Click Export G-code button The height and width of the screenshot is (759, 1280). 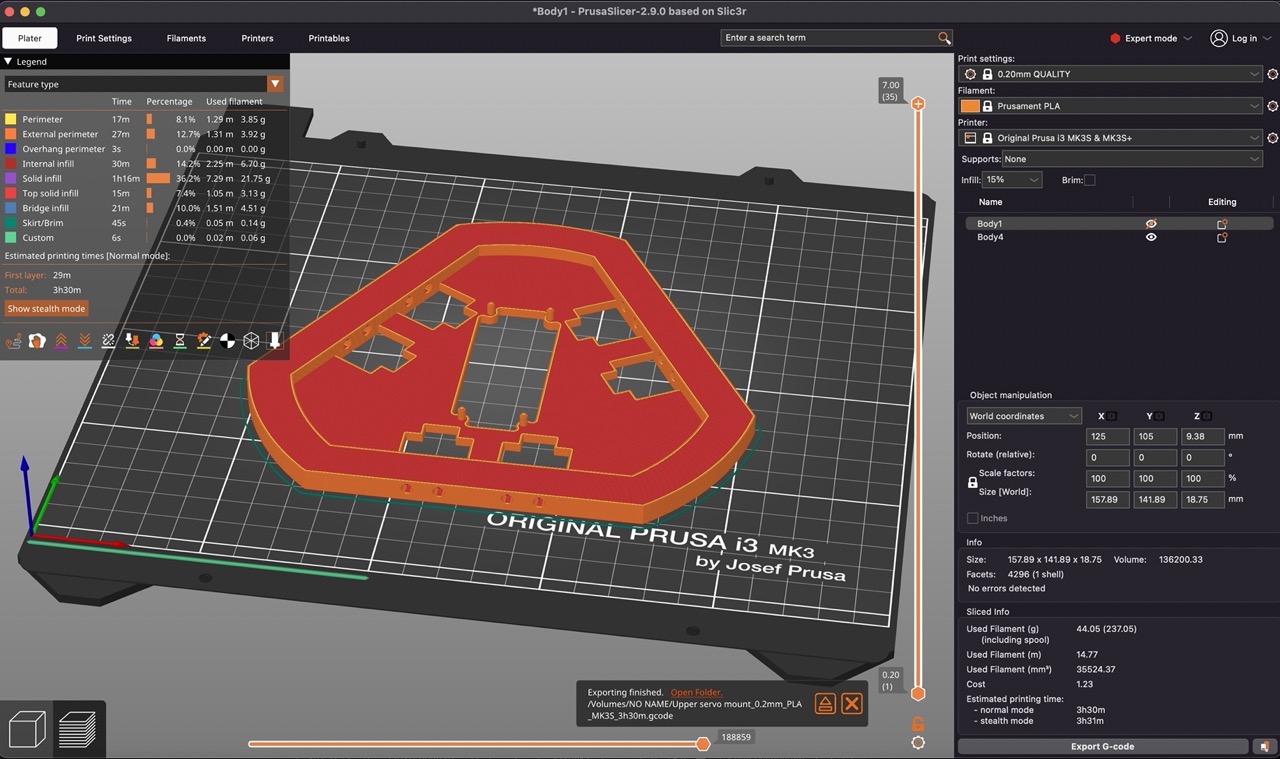1103,747
